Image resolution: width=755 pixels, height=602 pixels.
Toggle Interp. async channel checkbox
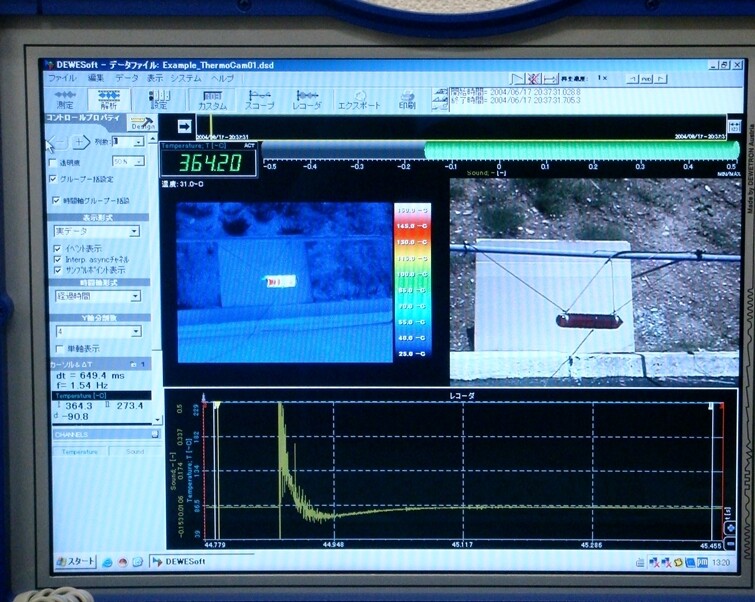[x=56, y=258]
